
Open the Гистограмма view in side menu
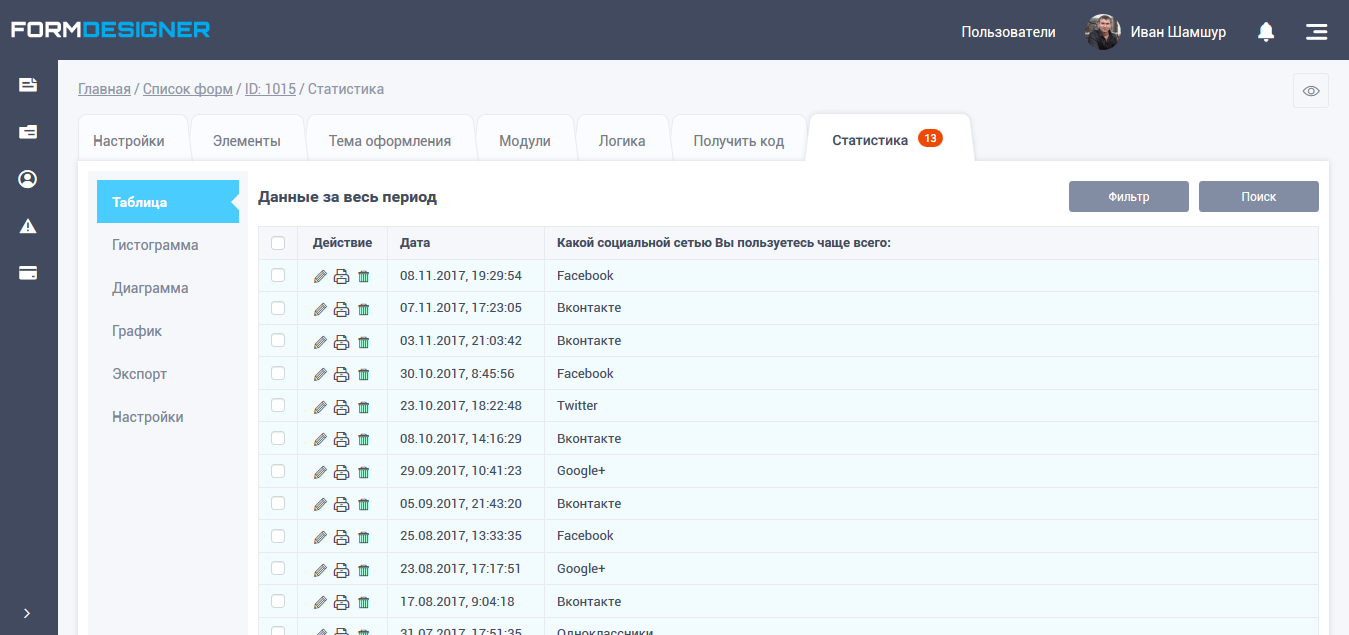(x=155, y=245)
